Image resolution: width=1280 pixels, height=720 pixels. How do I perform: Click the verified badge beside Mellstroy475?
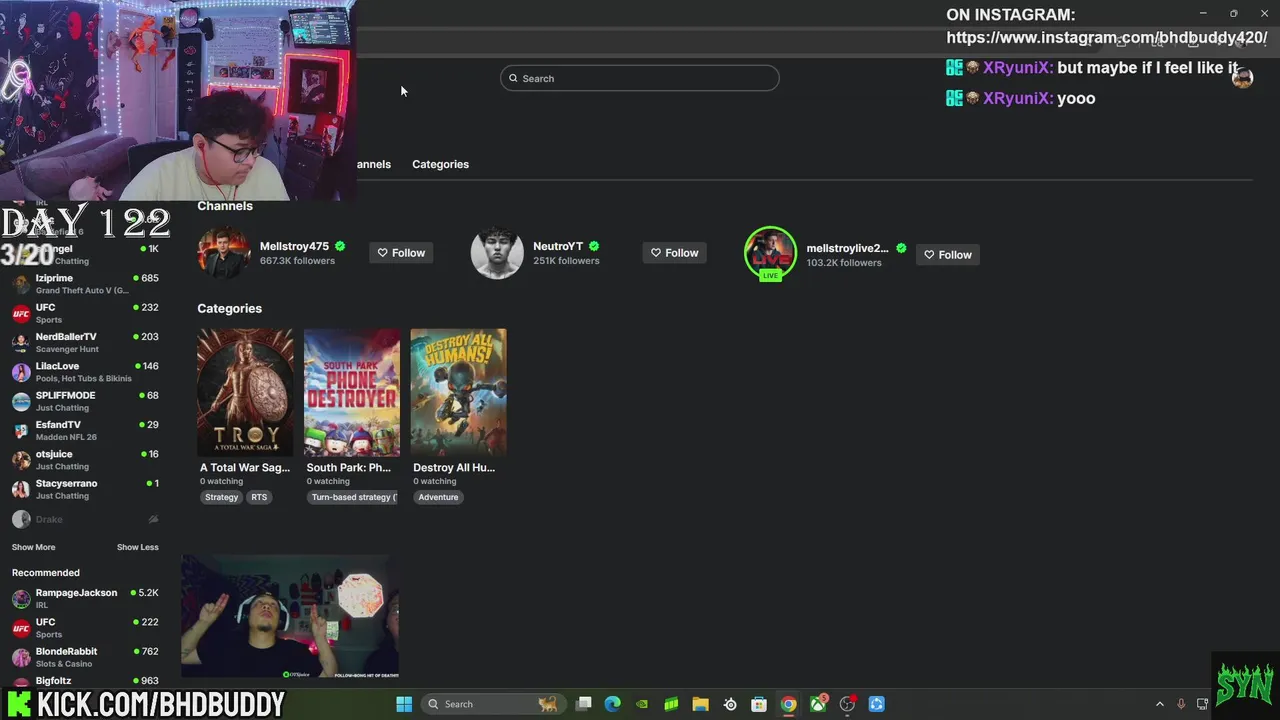point(340,246)
